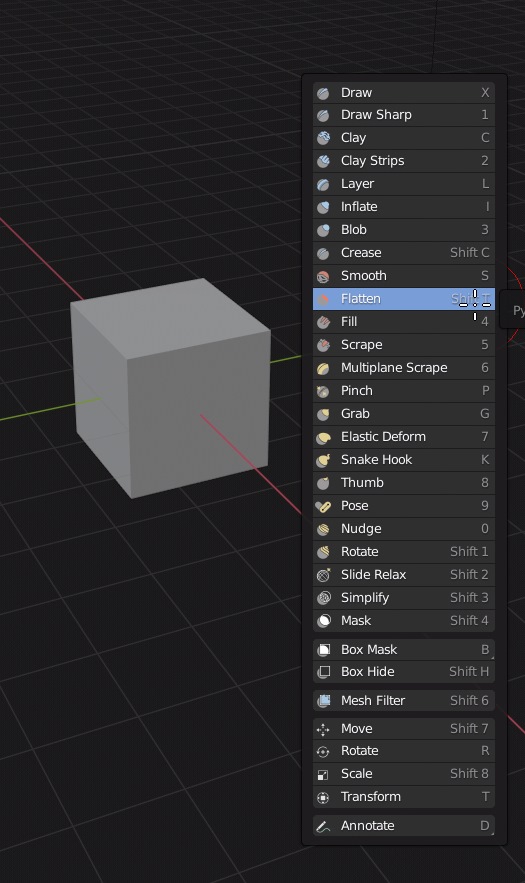Select the Thumb brush icon
Screen dimensions: 525x883
(x=323, y=483)
